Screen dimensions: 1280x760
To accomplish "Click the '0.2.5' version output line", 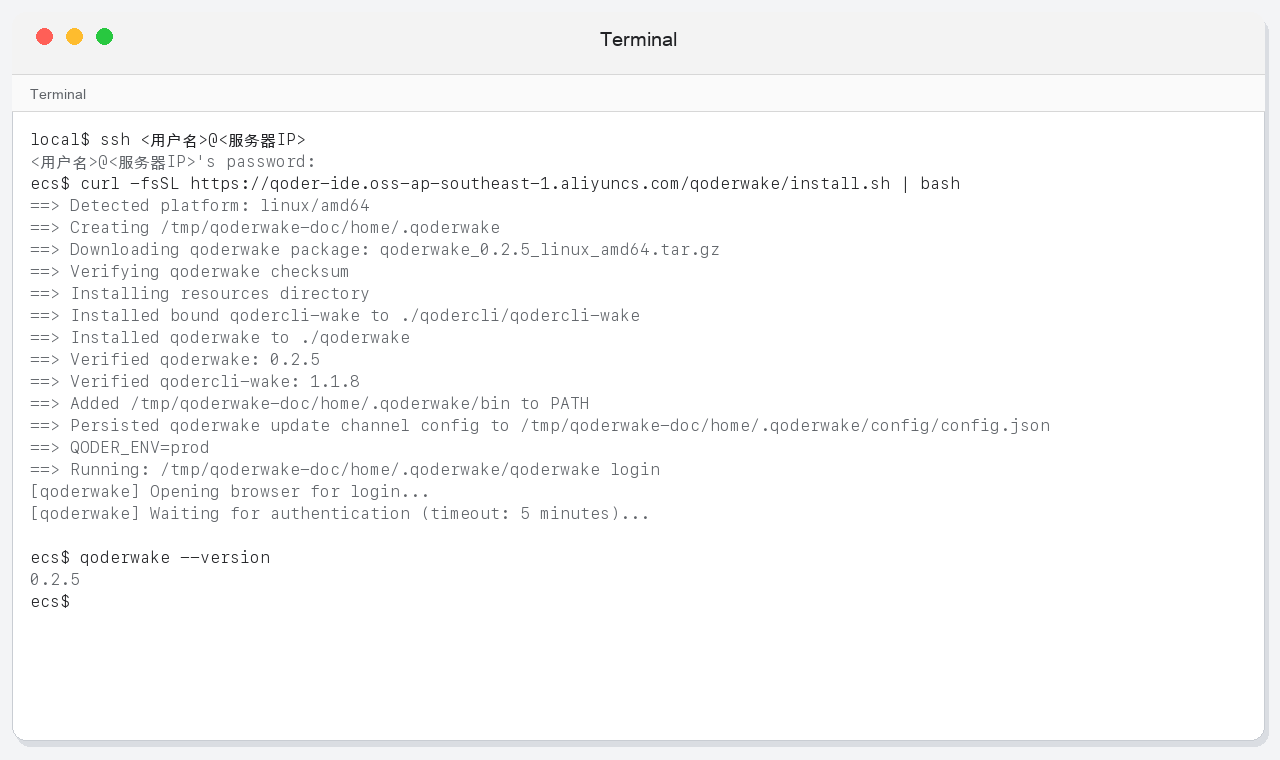I will (x=55, y=580).
